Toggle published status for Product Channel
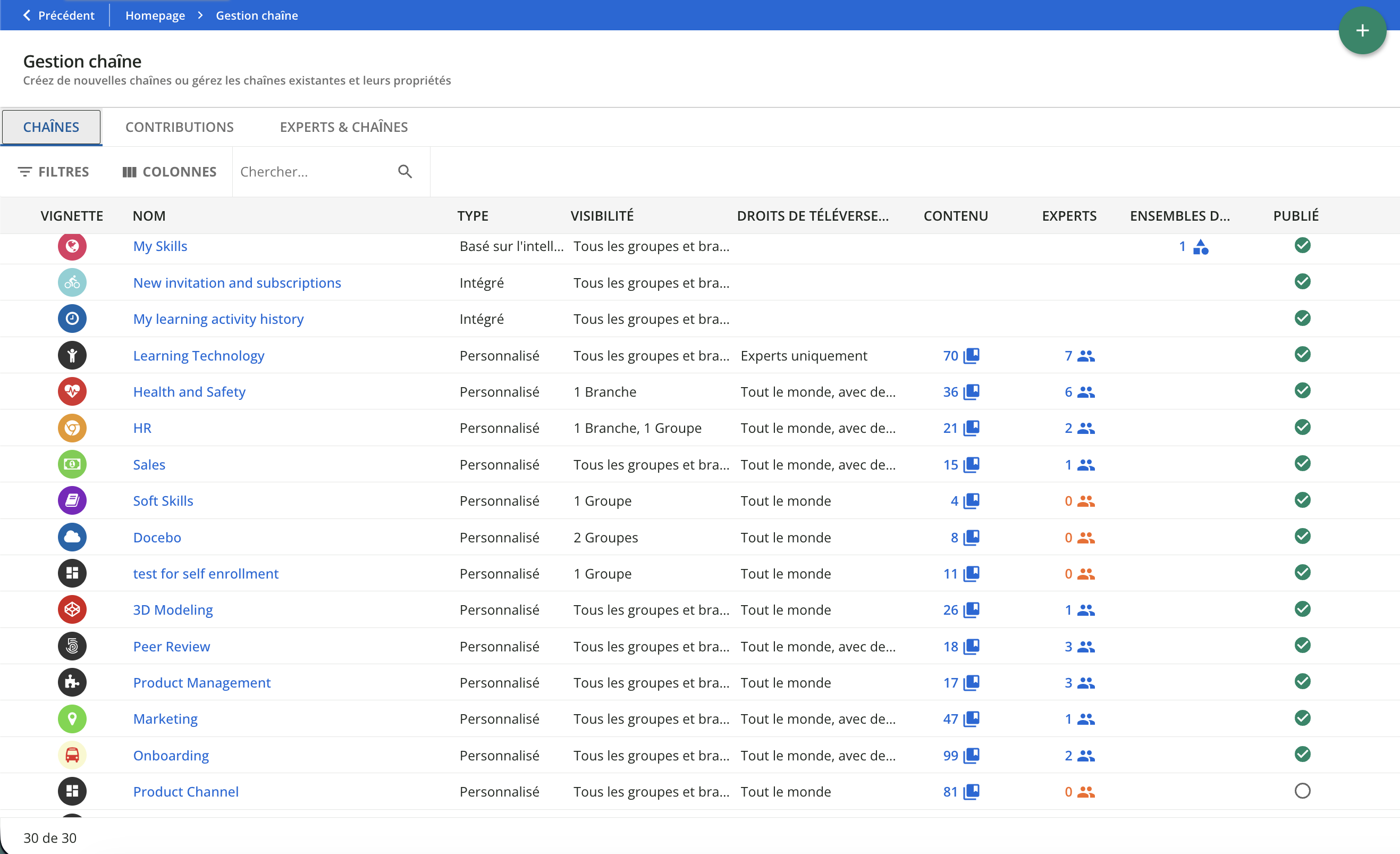 coord(1302,791)
